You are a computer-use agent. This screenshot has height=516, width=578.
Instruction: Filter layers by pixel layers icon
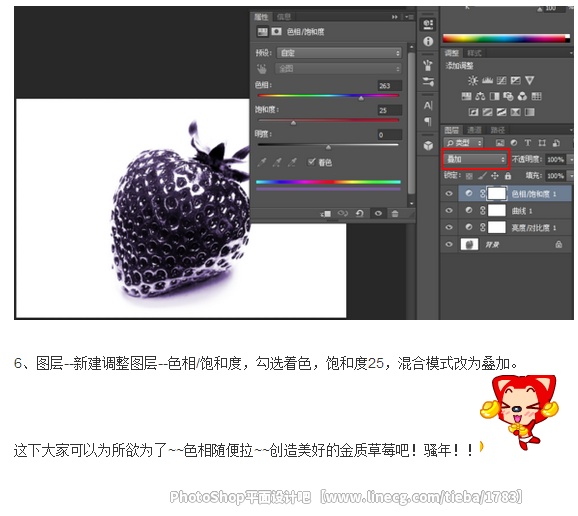(500, 143)
